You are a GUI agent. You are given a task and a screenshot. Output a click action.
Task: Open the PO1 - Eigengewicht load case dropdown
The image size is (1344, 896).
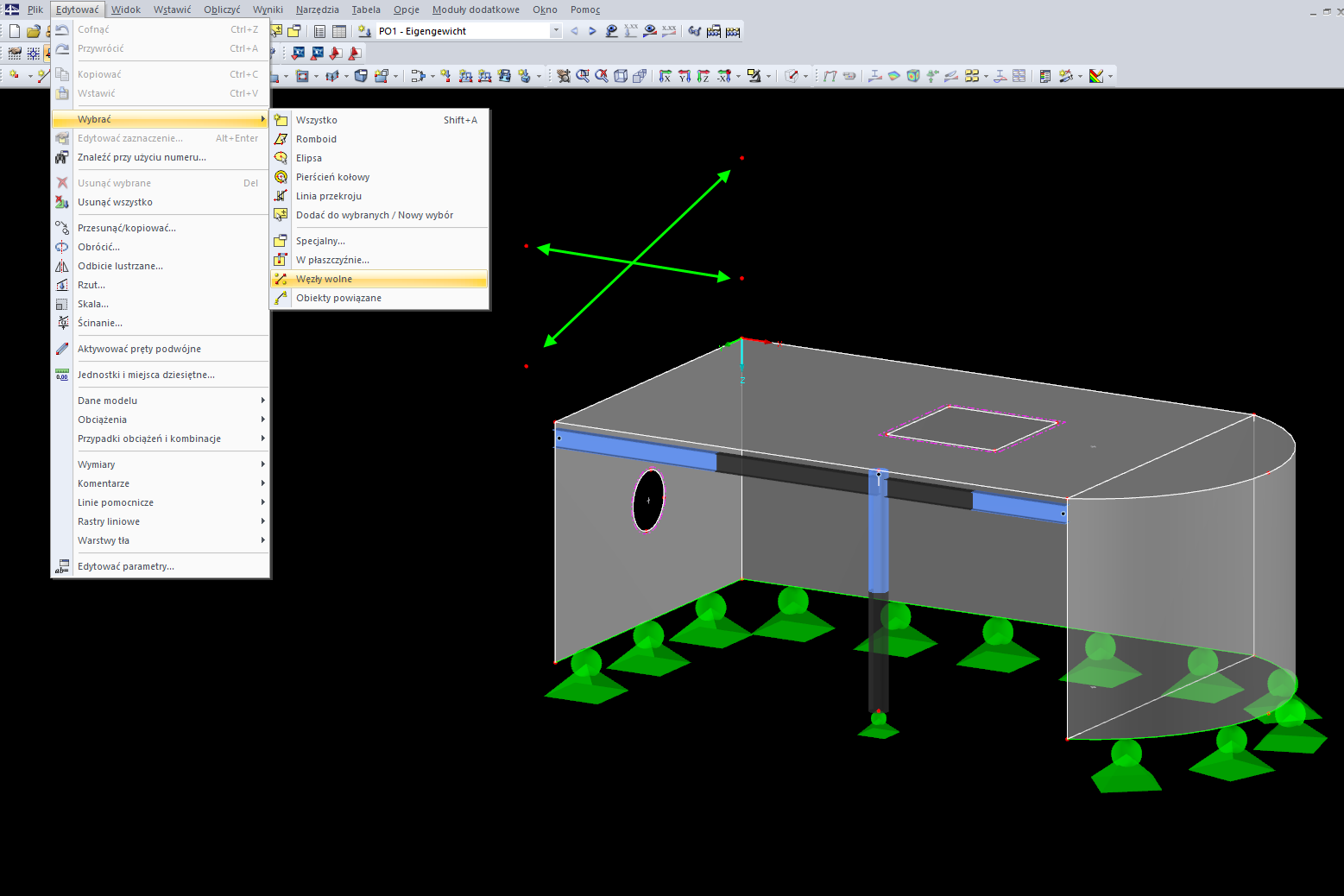(556, 31)
